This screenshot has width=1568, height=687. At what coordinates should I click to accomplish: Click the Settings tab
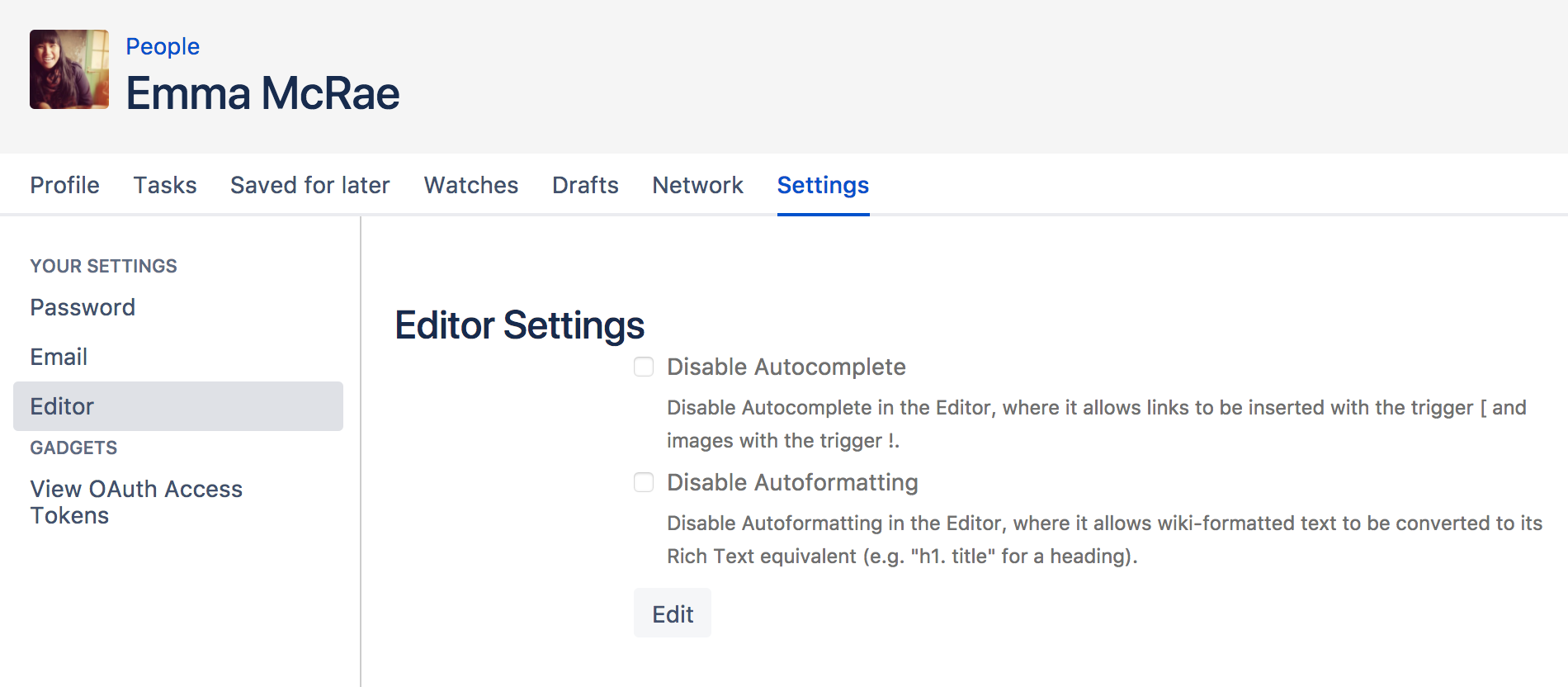click(823, 185)
